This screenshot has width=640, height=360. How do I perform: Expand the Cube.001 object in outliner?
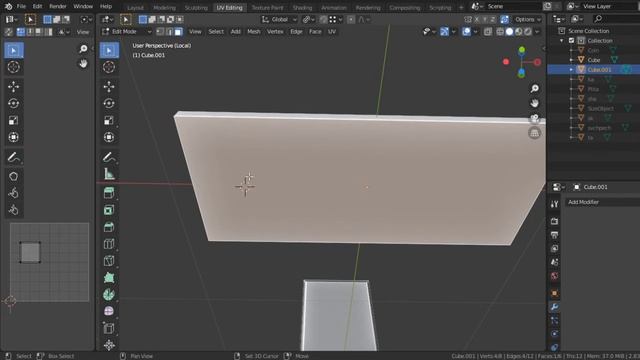click(571, 70)
